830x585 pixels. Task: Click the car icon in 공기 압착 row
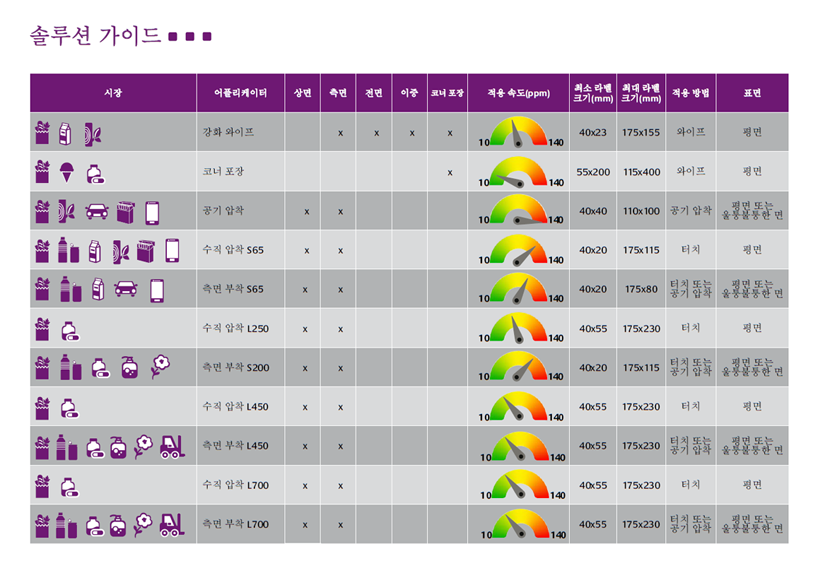[97, 212]
